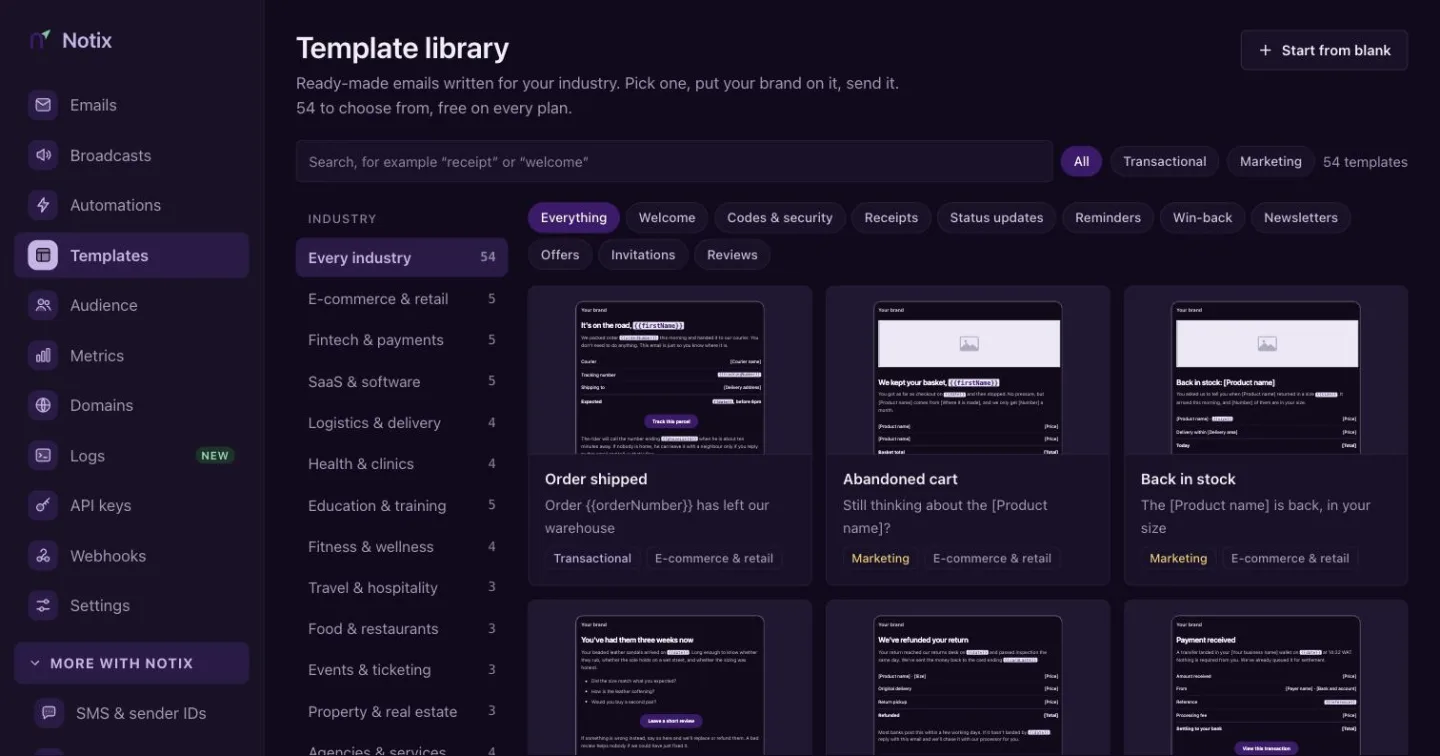Viewport: 1440px width, 756px height.
Task: Select the Receipts category chip
Action: tap(891, 218)
